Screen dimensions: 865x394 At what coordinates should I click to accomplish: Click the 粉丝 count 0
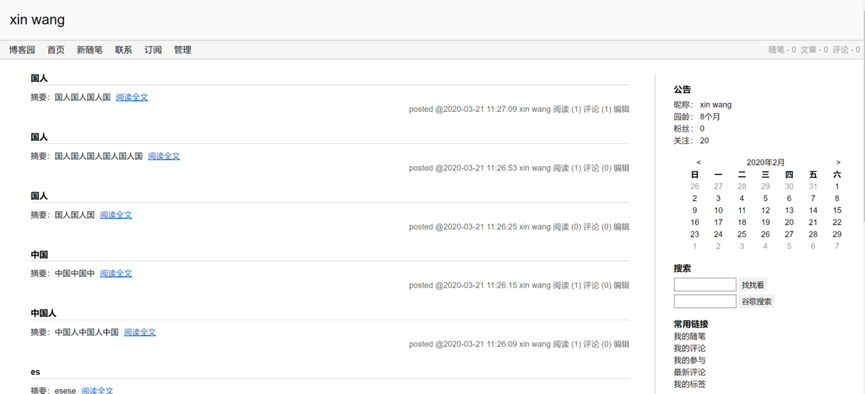pyautogui.click(x=702, y=129)
